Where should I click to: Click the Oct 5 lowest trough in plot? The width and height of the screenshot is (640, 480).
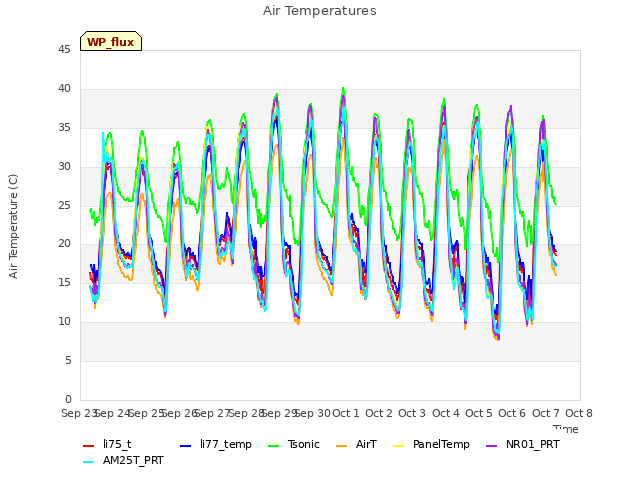[x=498, y=339]
